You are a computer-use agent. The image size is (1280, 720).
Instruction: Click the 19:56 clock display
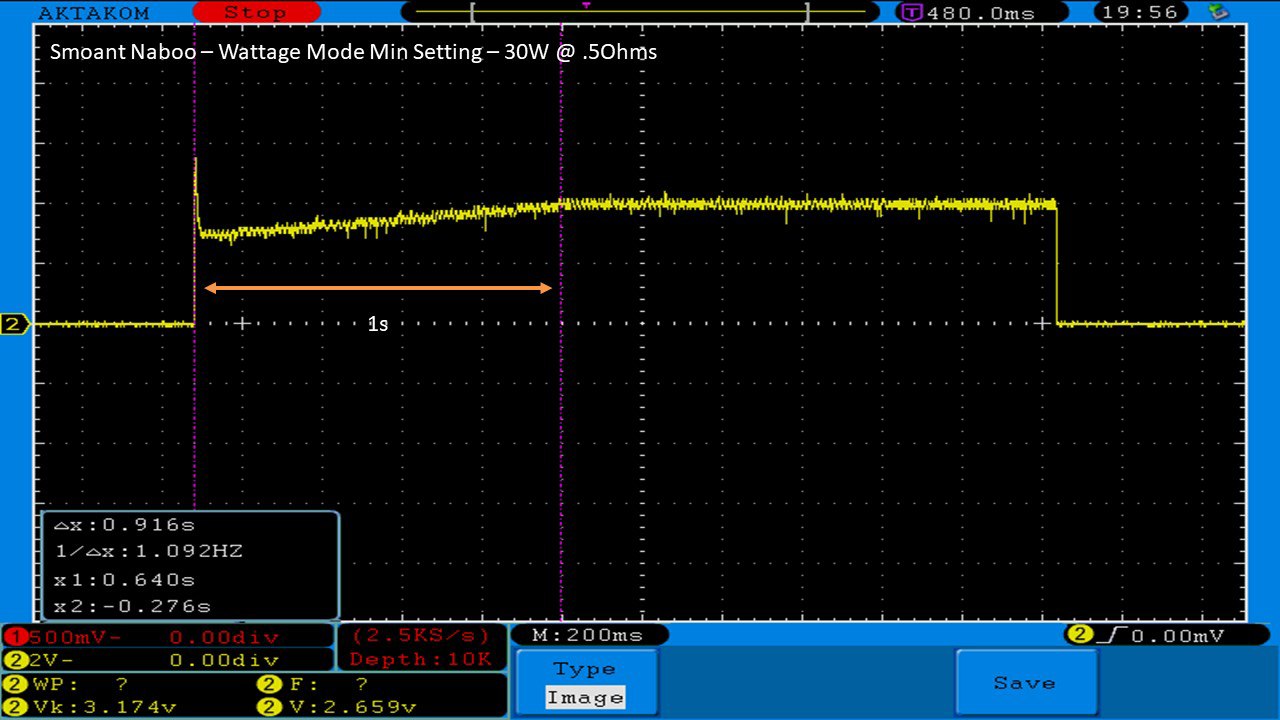[1143, 13]
